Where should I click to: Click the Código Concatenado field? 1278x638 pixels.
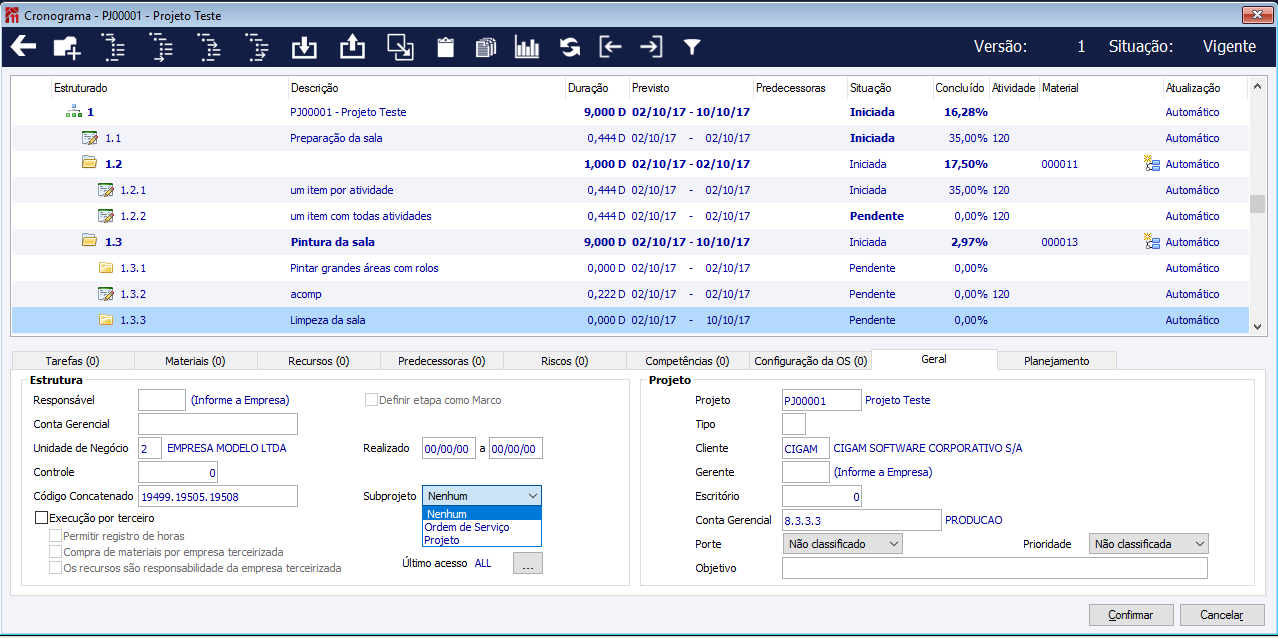point(218,496)
